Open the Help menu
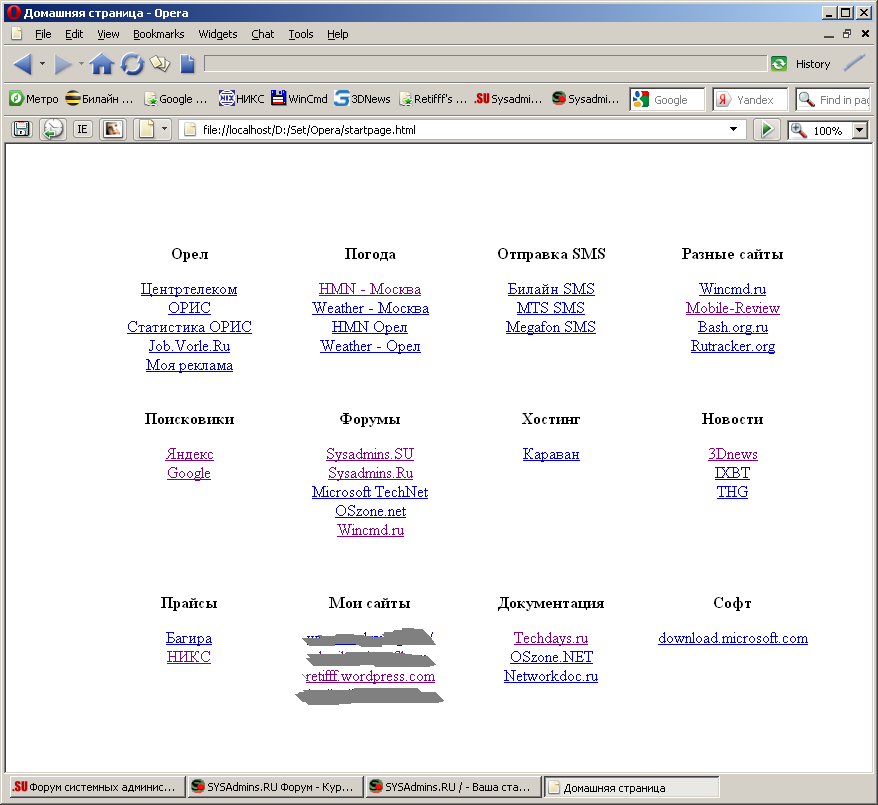The image size is (878, 805). [338, 34]
